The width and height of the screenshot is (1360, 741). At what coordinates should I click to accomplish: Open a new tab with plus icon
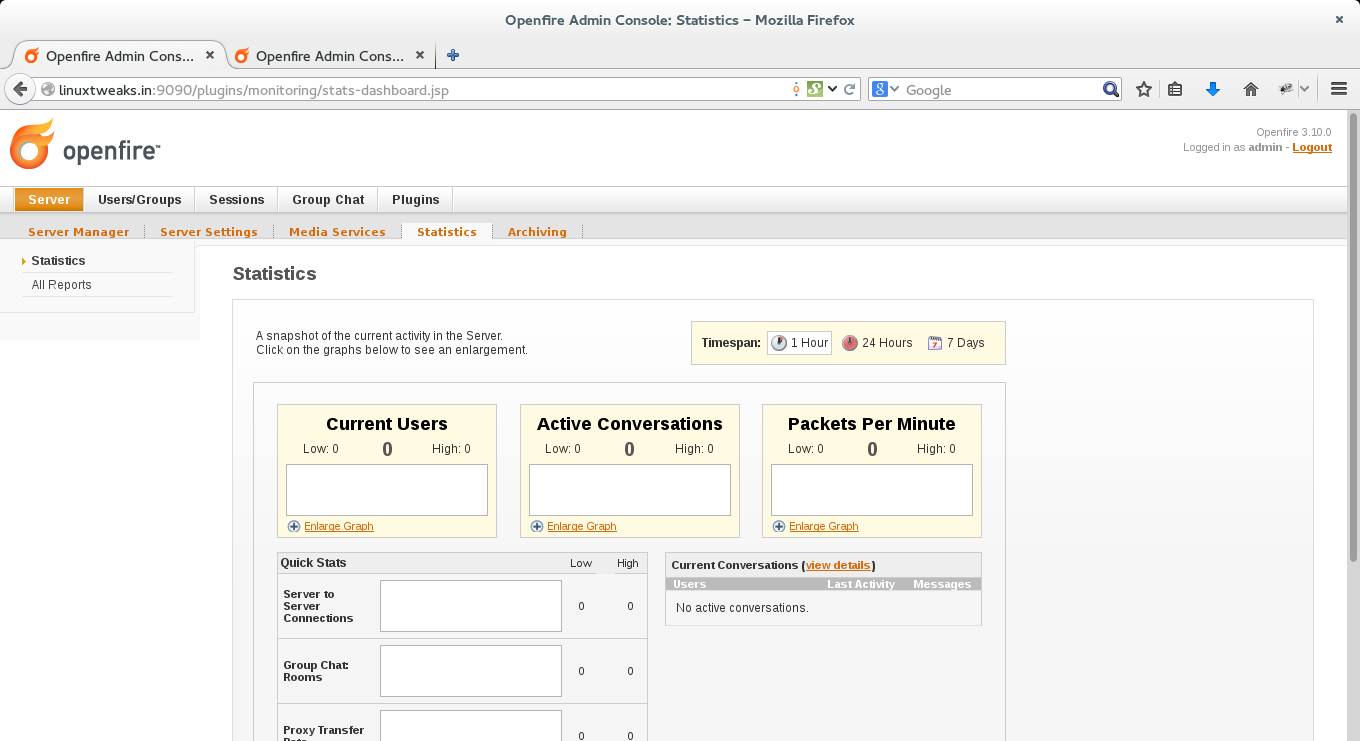[453, 56]
